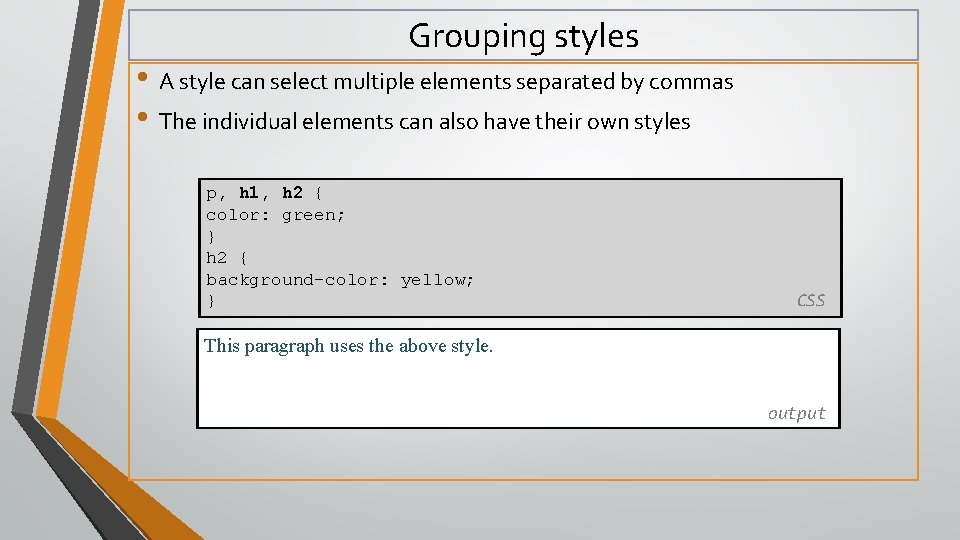
Task: Select bullet 'The individual elements can also have'
Action: click(424, 121)
